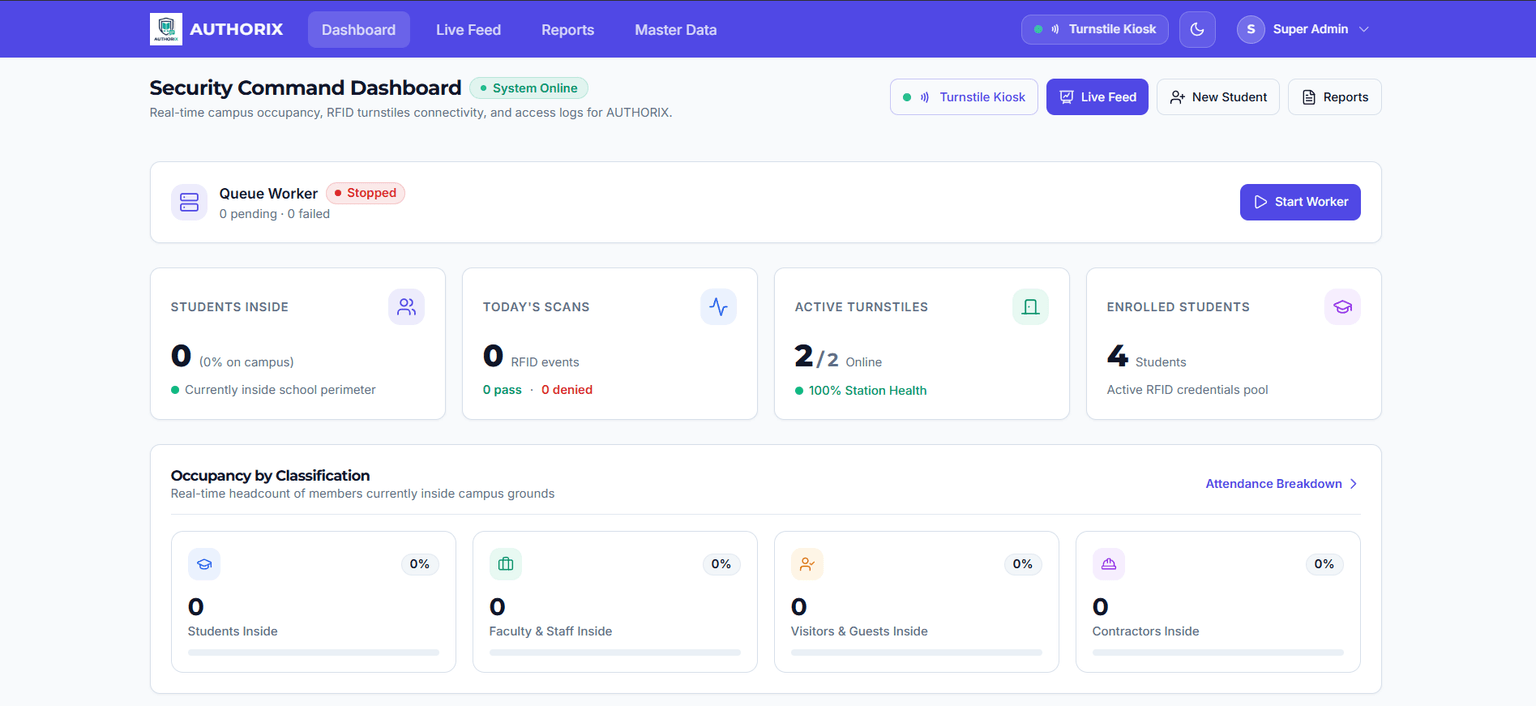Click 0% badge in Contractors tile
1536x706 pixels.
point(1324,564)
